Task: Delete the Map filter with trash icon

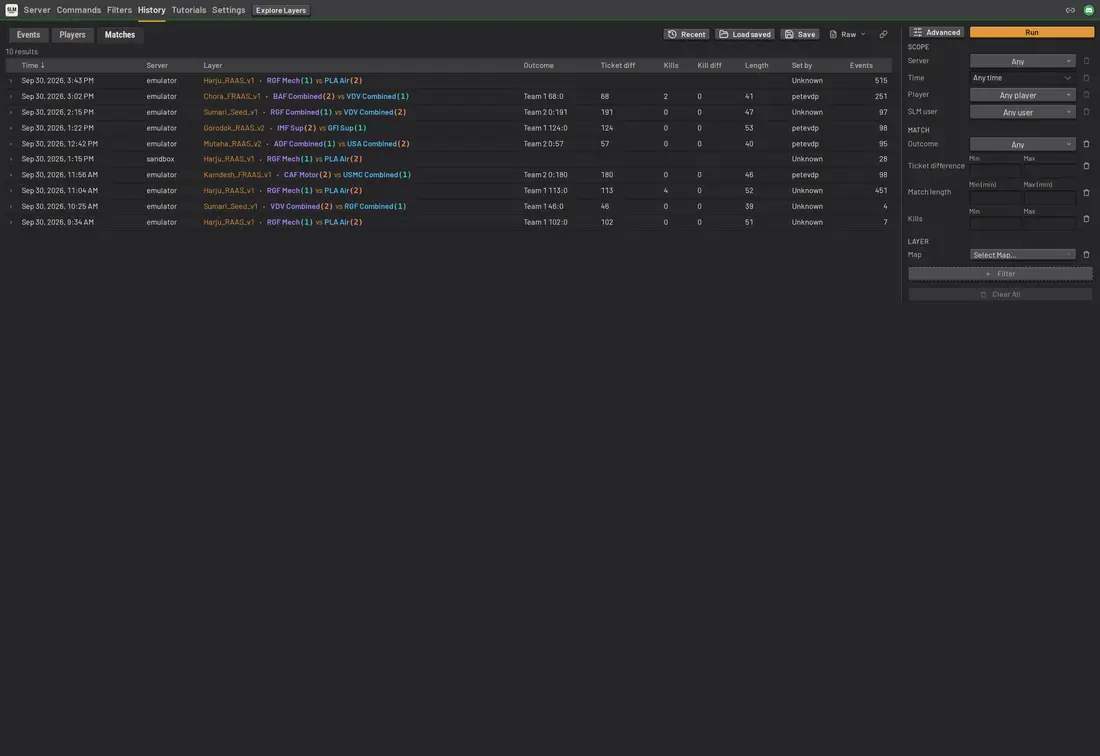Action: coord(1086,255)
